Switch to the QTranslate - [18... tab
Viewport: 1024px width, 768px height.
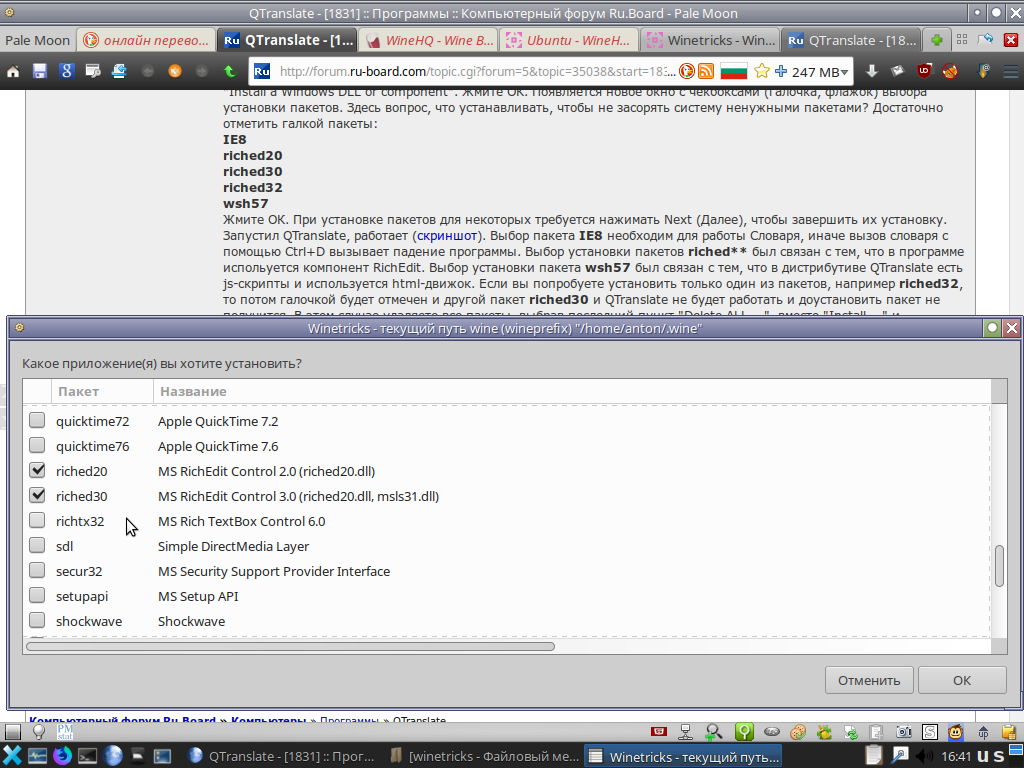pyautogui.click(x=852, y=40)
